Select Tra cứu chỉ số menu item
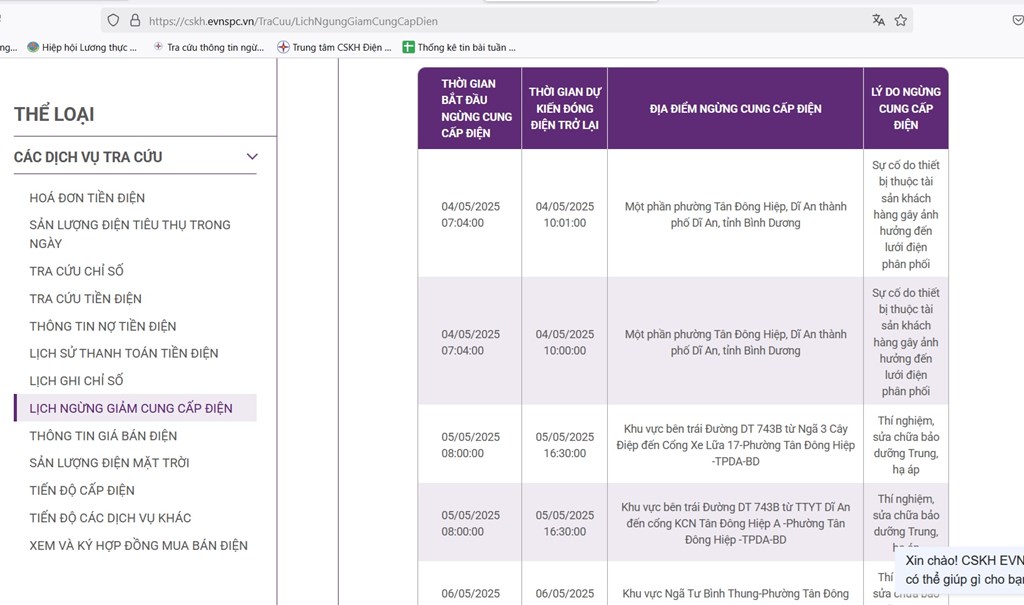Image resolution: width=1024 pixels, height=605 pixels. (76, 271)
